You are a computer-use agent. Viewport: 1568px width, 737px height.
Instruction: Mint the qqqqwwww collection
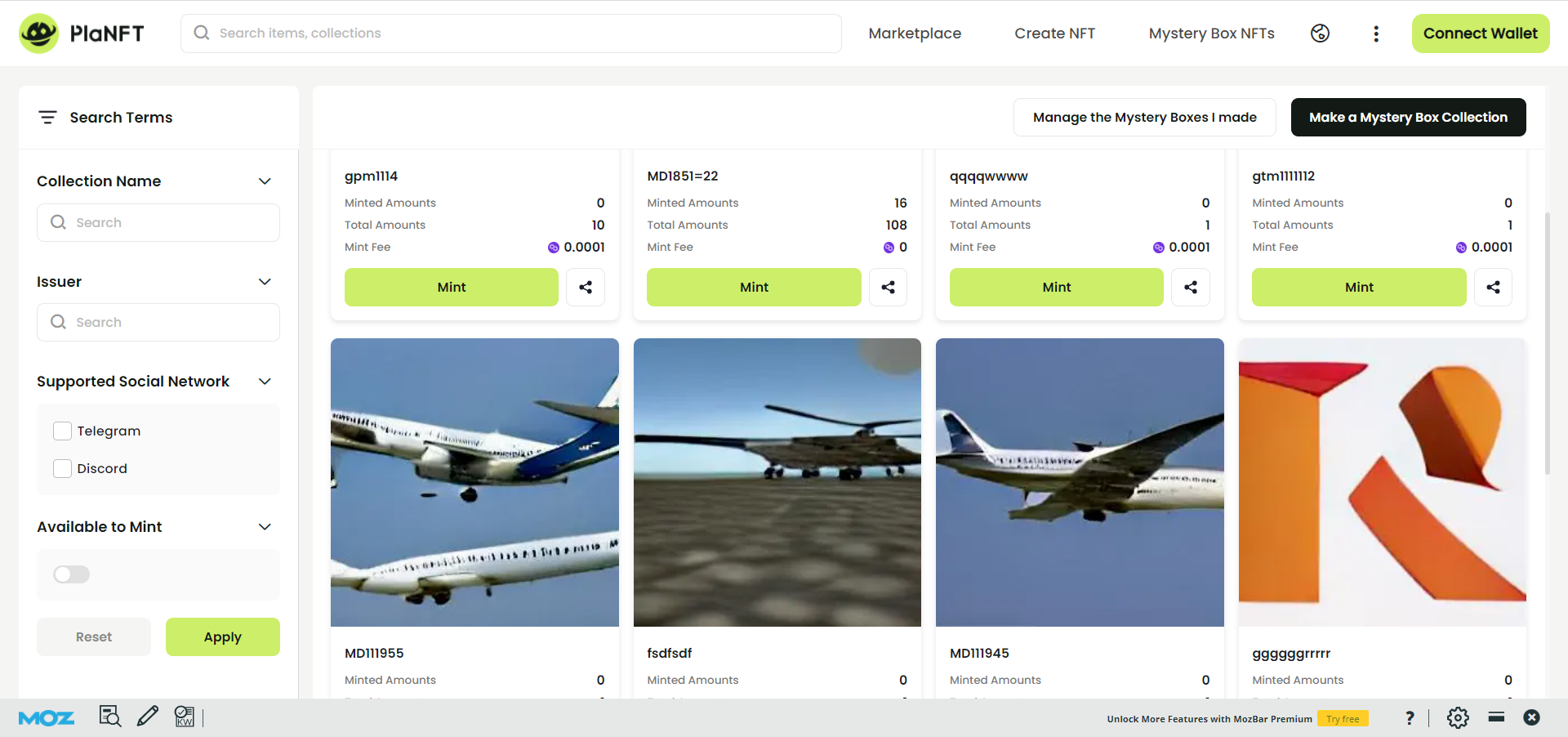(1057, 287)
